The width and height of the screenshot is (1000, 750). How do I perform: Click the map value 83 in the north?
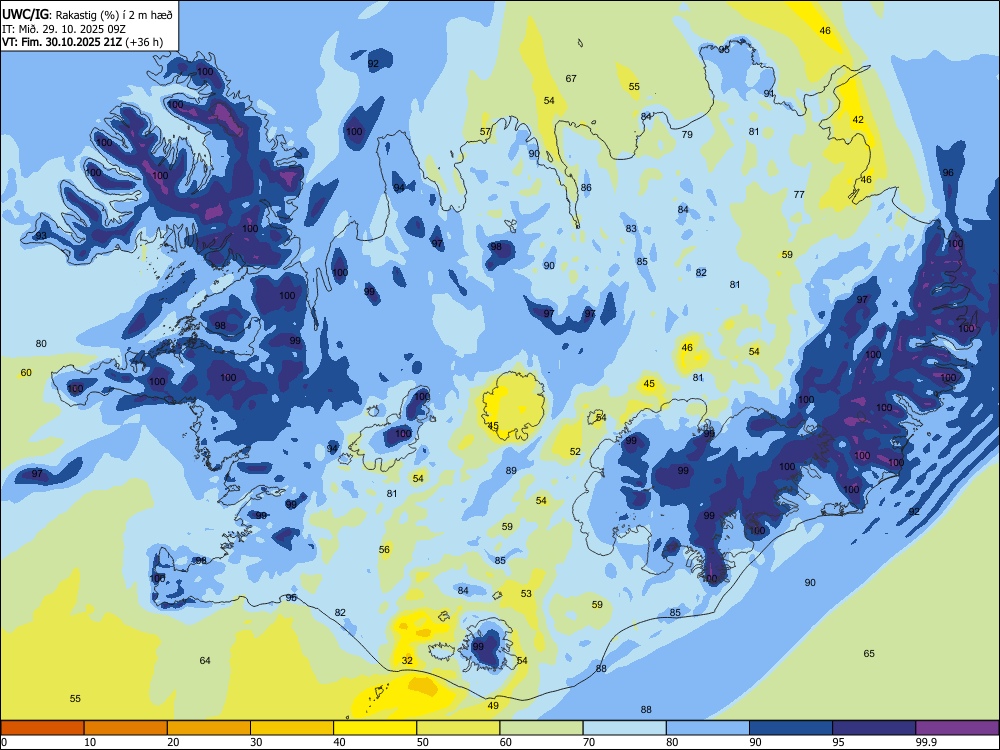pyautogui.click(x=631, y=228)
